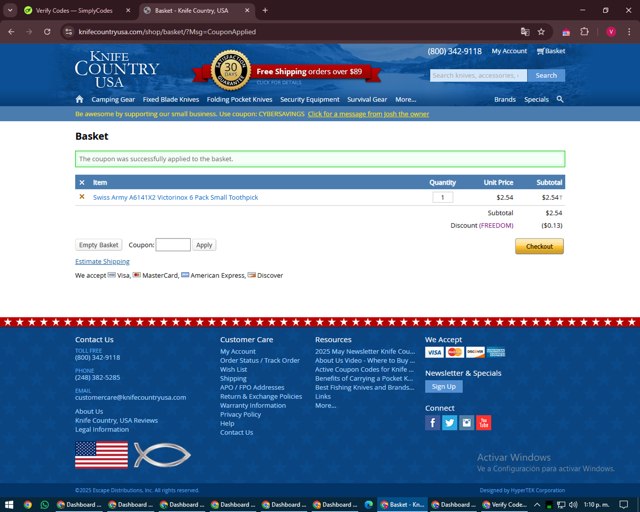Screen dimensions: 640x512
Task: Open Facebook icon under Connect
Action: click(432, 423)
